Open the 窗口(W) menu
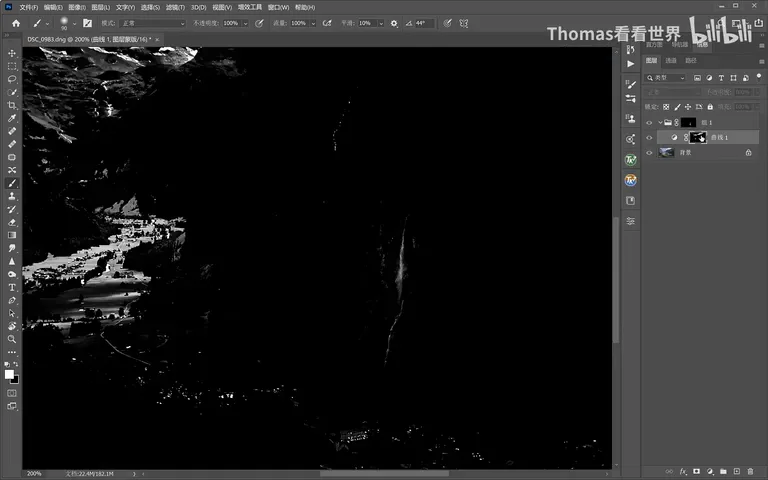The width and height of the screenshot is (768, 480). tap(278, 7)
